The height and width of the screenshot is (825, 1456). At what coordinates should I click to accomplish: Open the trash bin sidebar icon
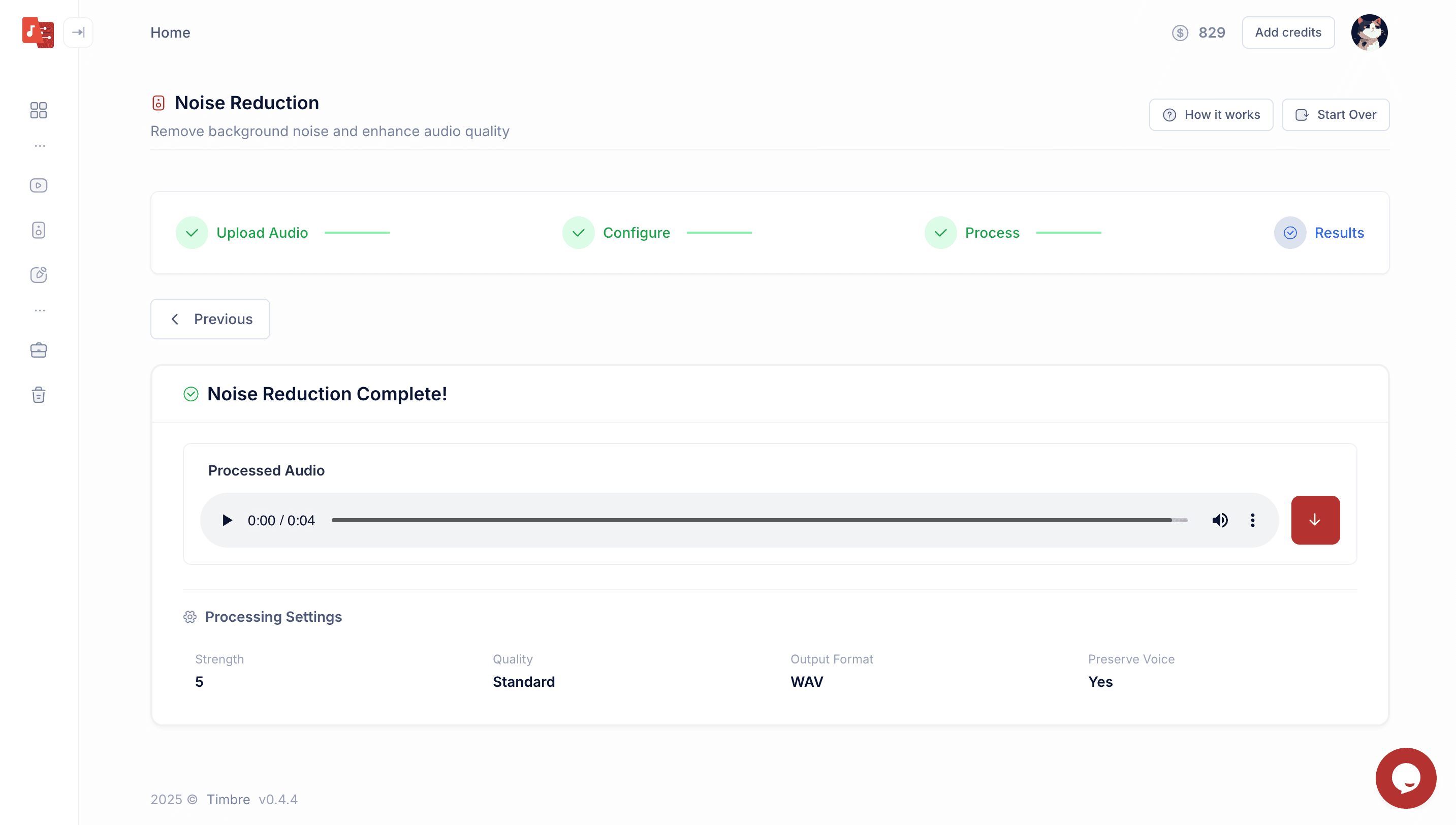39,395
